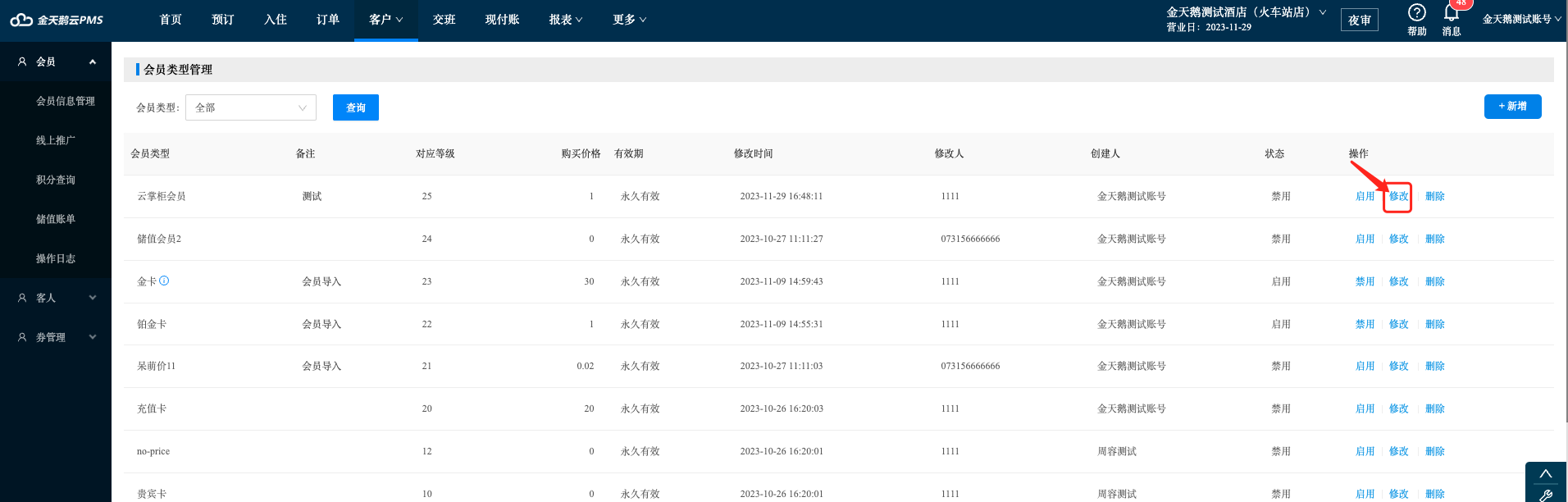Click 禁用 for 金卡 row
Viewport: 1568px width, 502px height.
[1365, 281]
